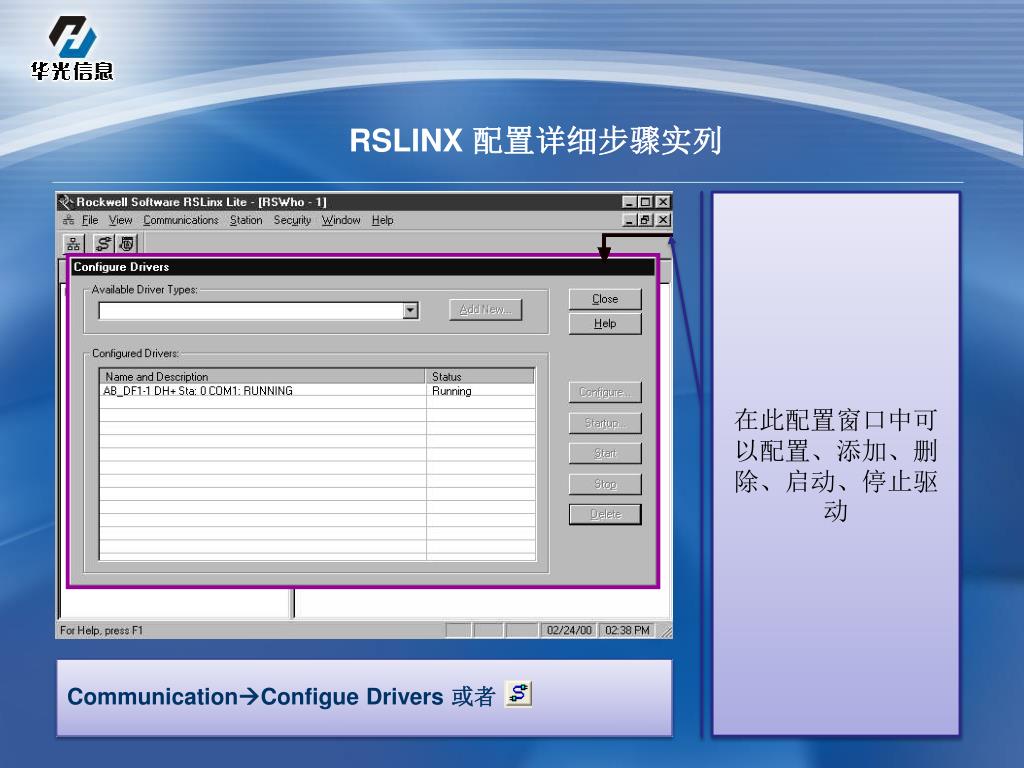Click the document icon left of File menu
This screenshot has height=768, width=1024.
[68, 220]
